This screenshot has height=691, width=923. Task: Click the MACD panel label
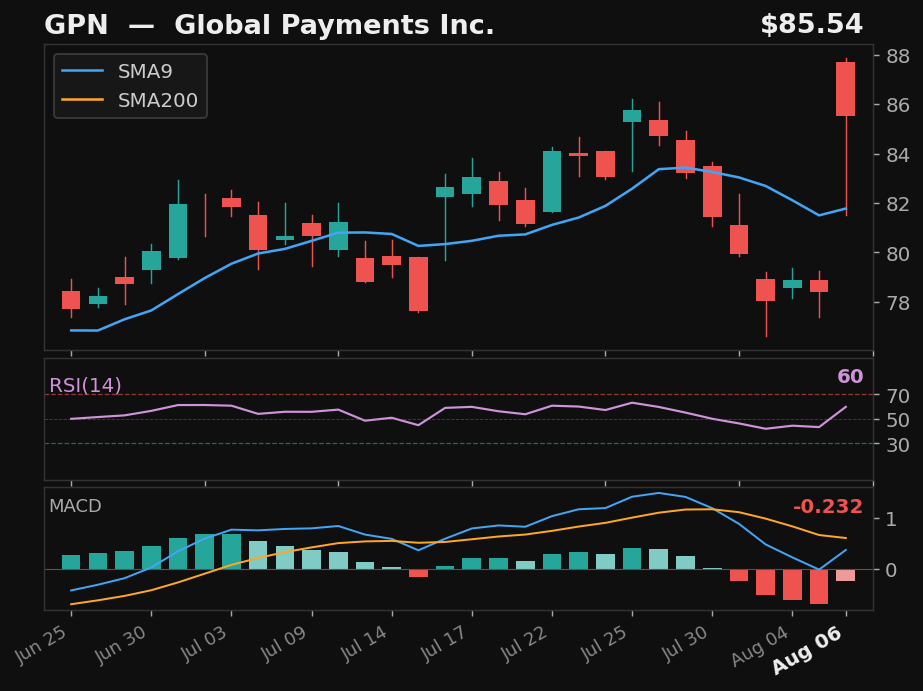coord(75,506)
